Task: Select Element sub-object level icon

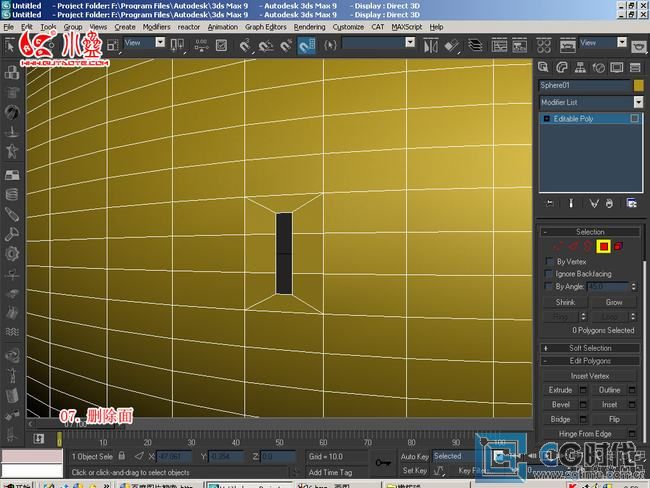Action: coord(618,246)
